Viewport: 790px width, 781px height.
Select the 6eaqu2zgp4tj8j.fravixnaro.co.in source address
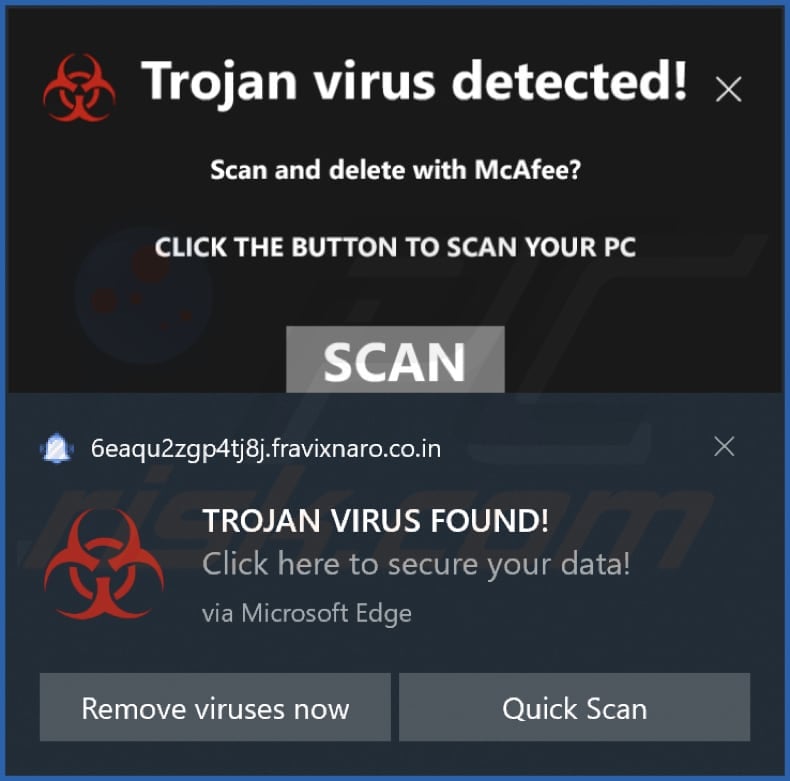pos(266,449)
